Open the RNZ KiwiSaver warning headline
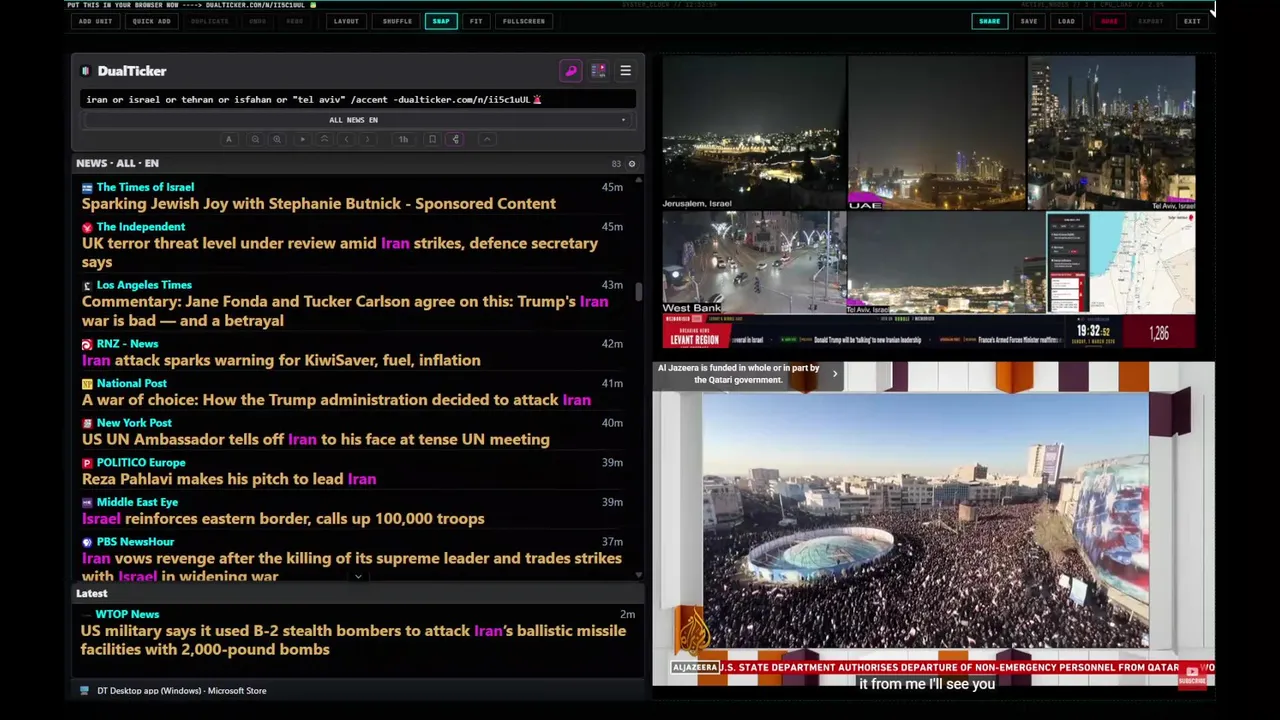1280x720 pixels. point(281,360)
